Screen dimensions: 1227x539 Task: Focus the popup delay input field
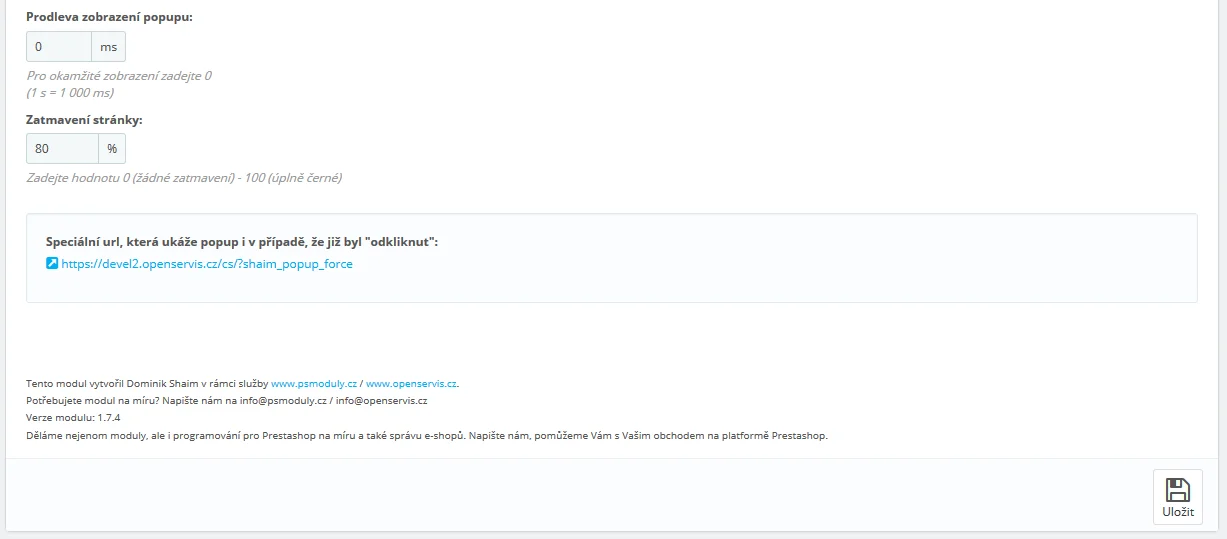coord(59,47)
